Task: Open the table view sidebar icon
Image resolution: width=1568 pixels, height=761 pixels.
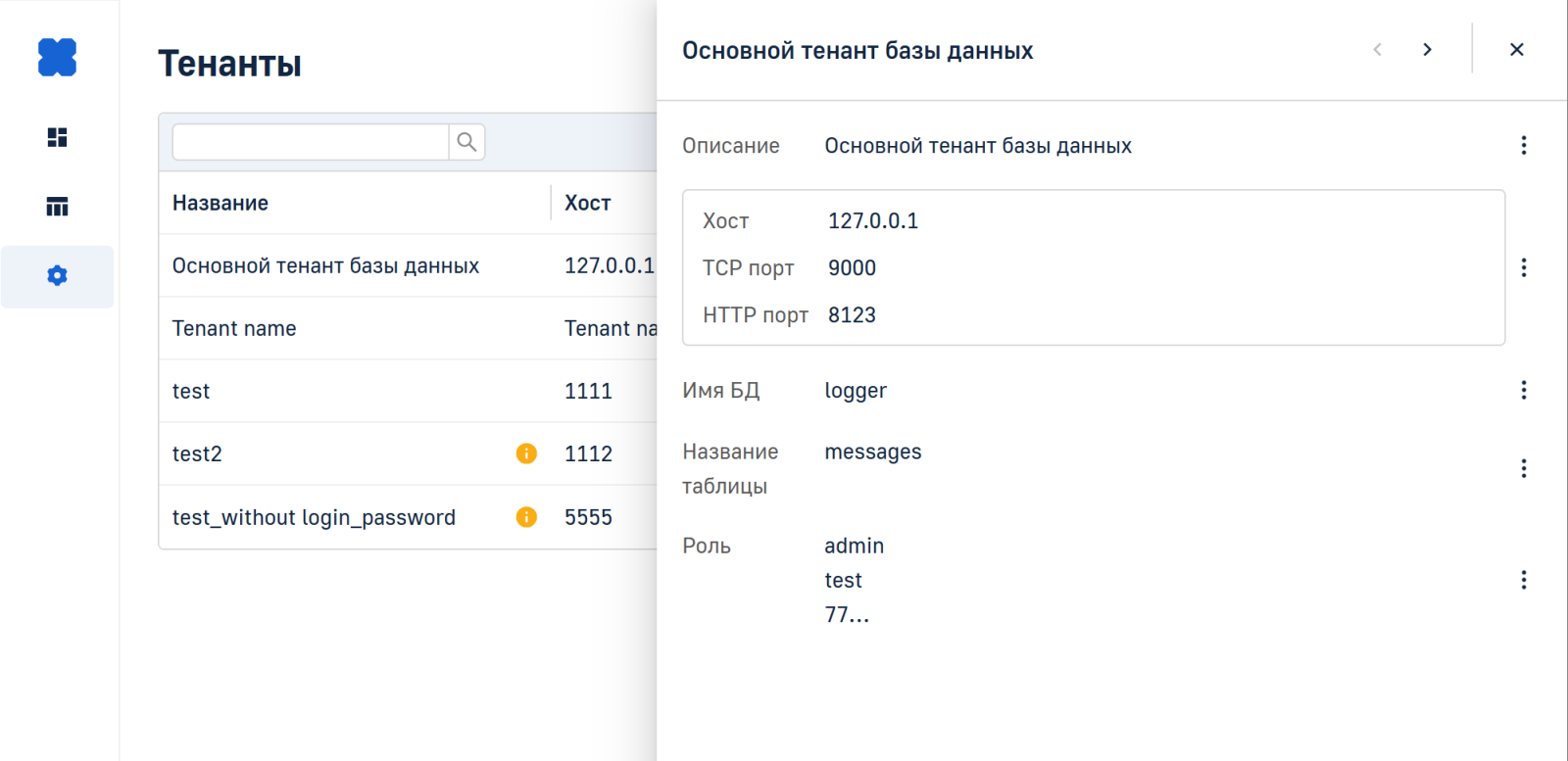Action: coord(57,207)
